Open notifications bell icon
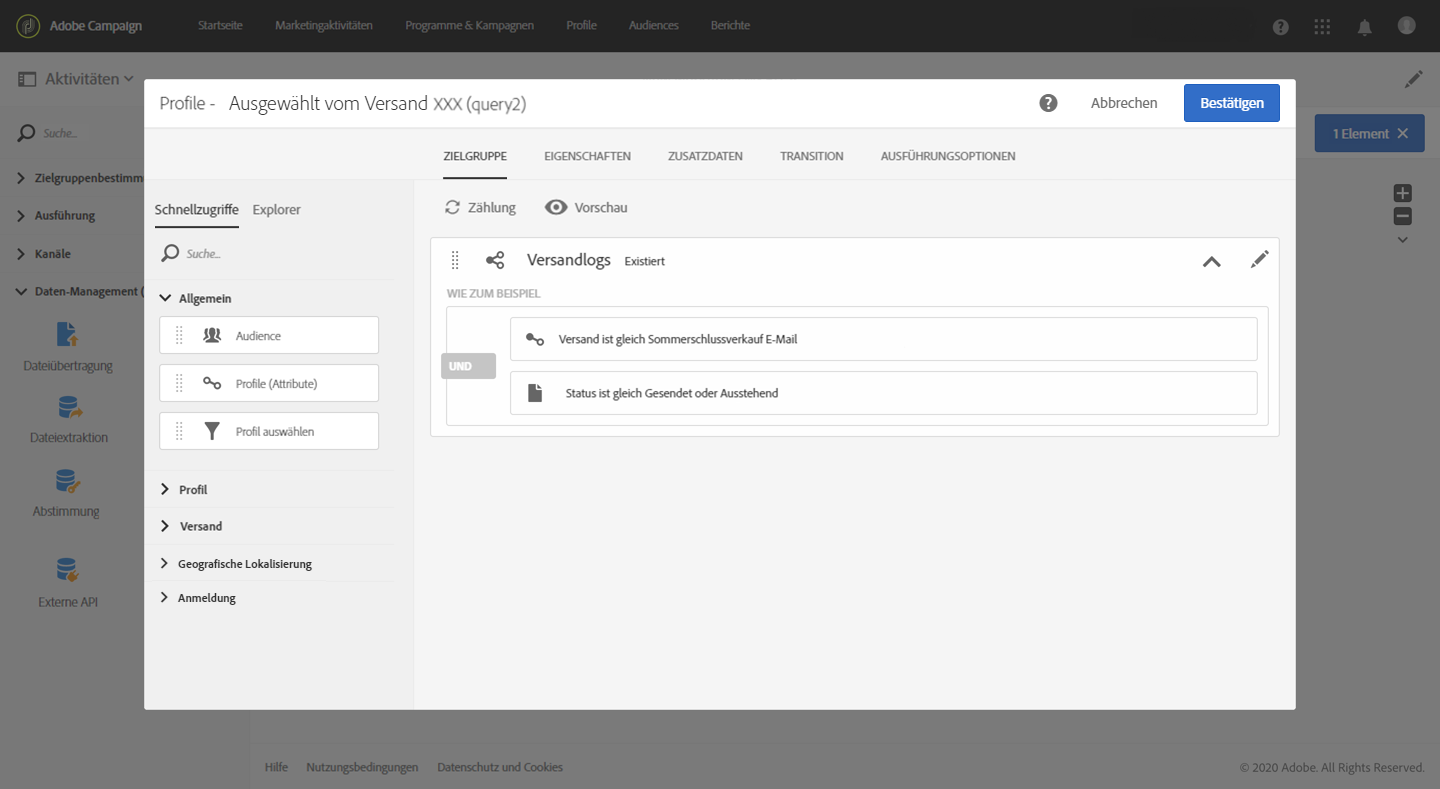 (1365, 27)
